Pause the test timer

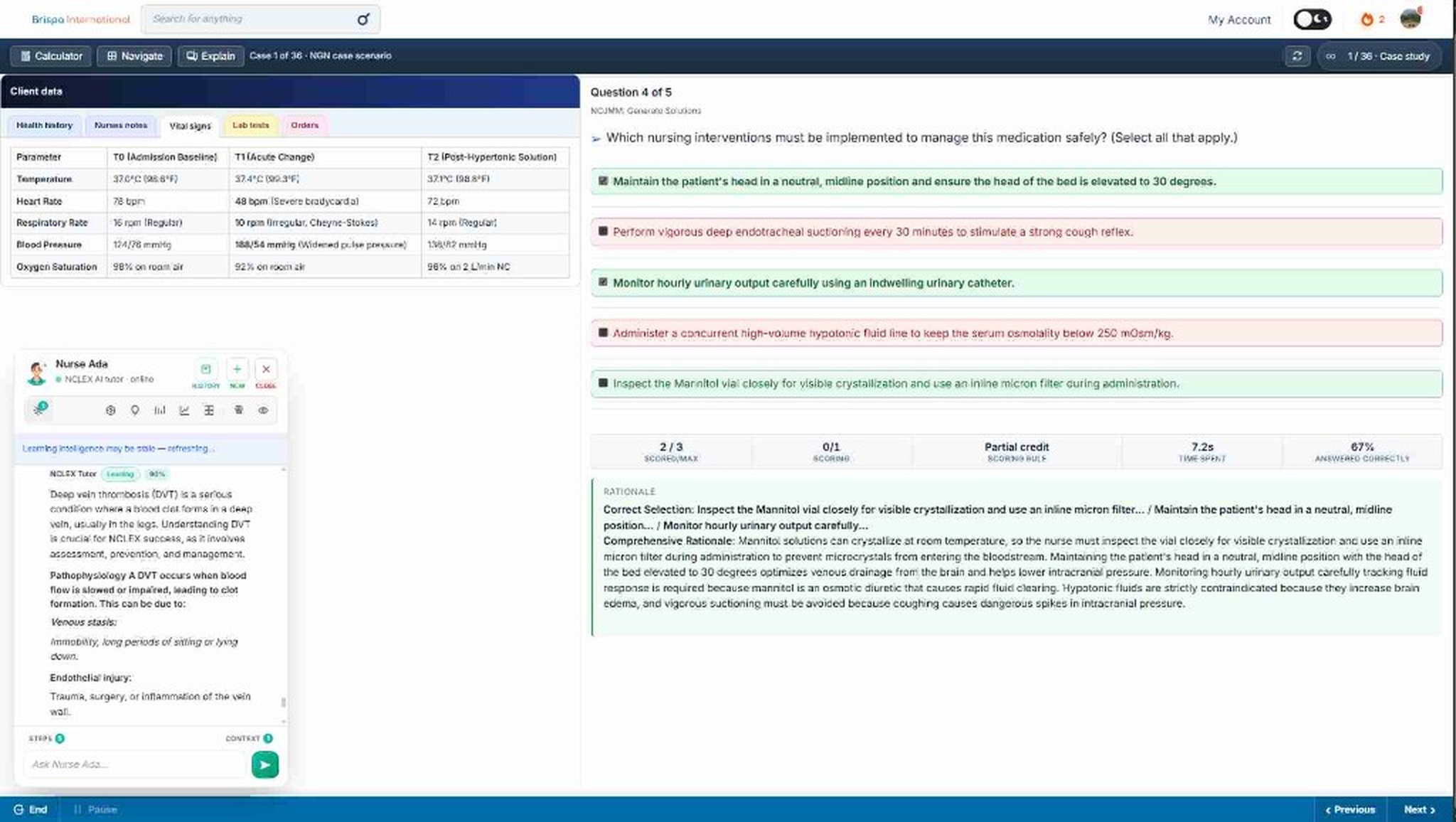[x=95, y=809]
